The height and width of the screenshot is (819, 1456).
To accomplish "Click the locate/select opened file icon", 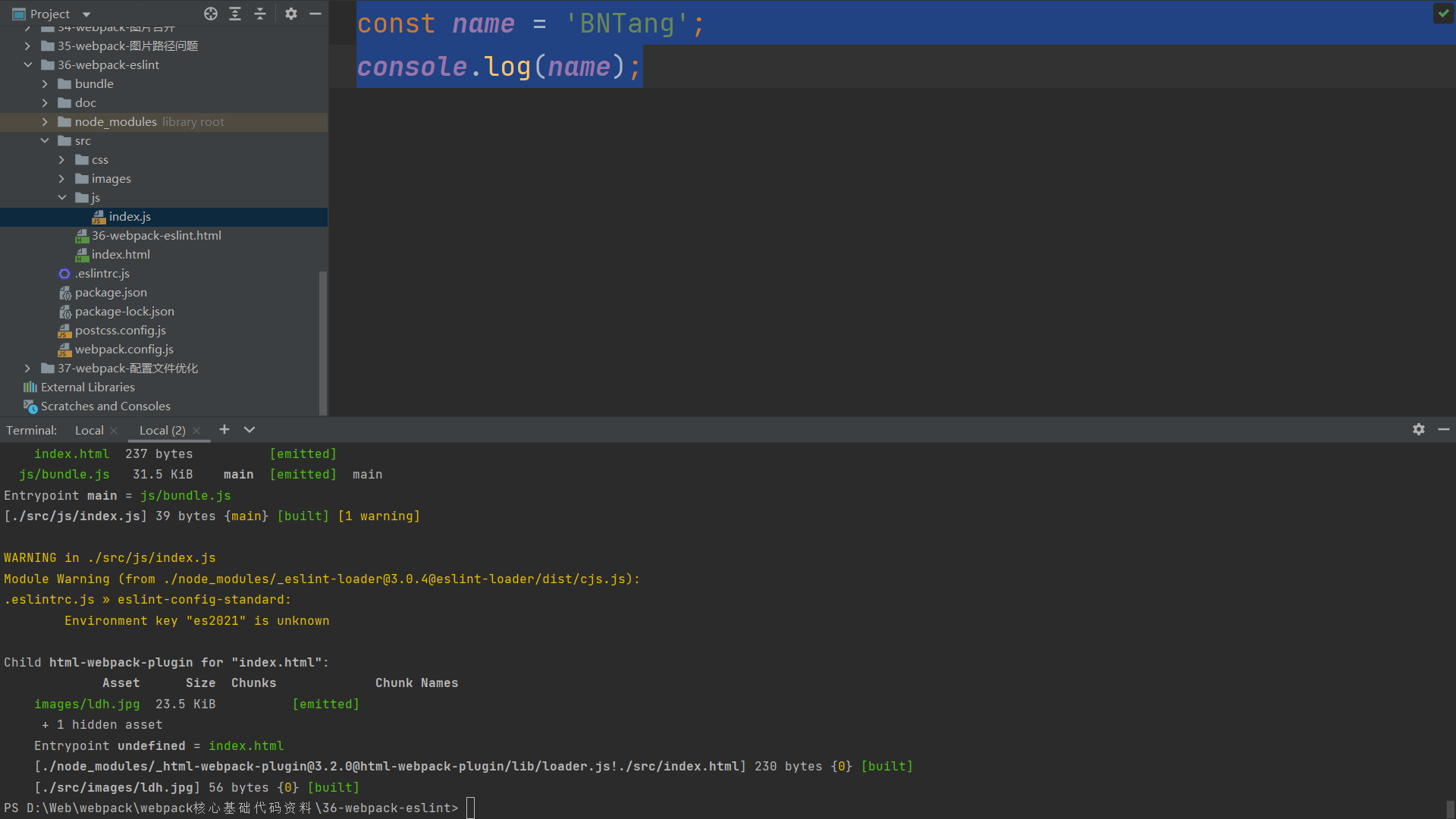I will [211, 14].
